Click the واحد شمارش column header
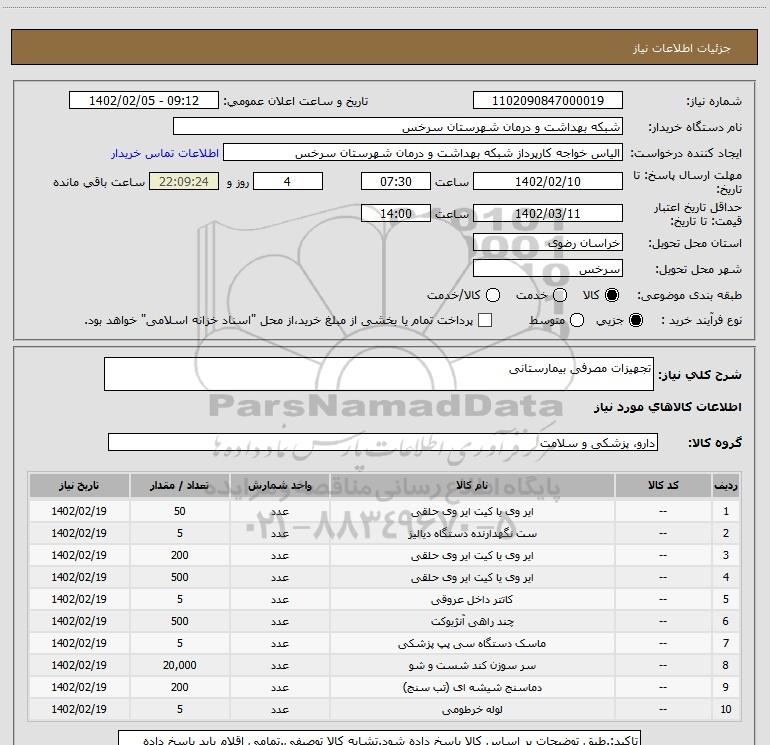The height and width of the screenshot is (745, 770). click(x=279, y=485)
